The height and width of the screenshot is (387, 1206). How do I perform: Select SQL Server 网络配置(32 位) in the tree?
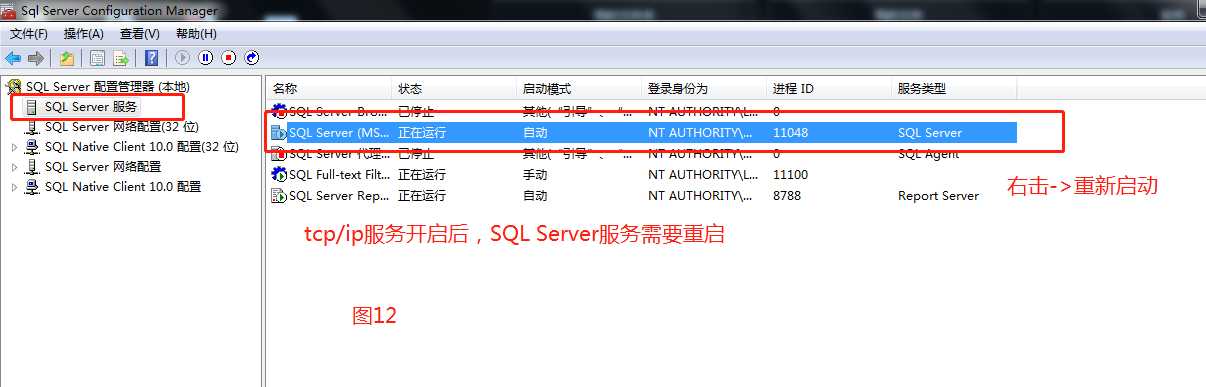(x=122, y=127)
